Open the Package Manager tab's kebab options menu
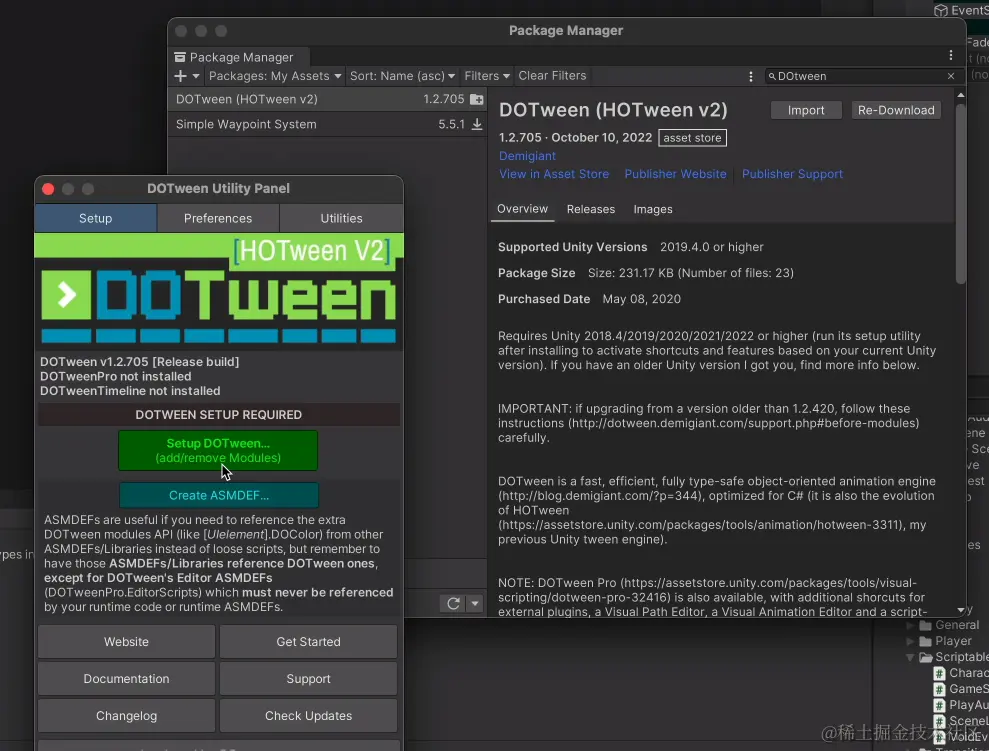The image size is (989, 751). tap(951, 55)
